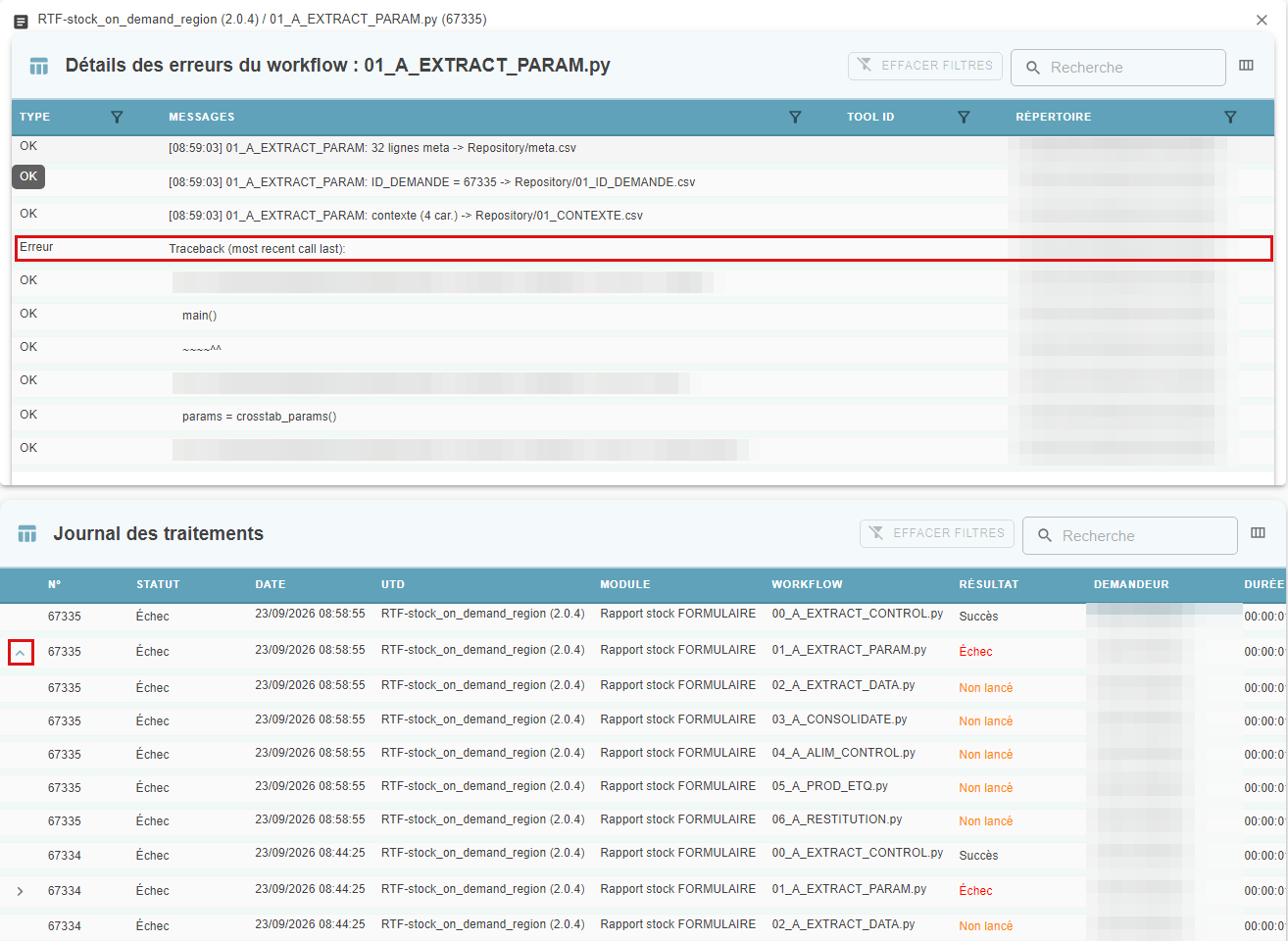Click filter icon on MESSAGES column
The height and width of the screenshot is (941, 1288).
tap(795, 117)
